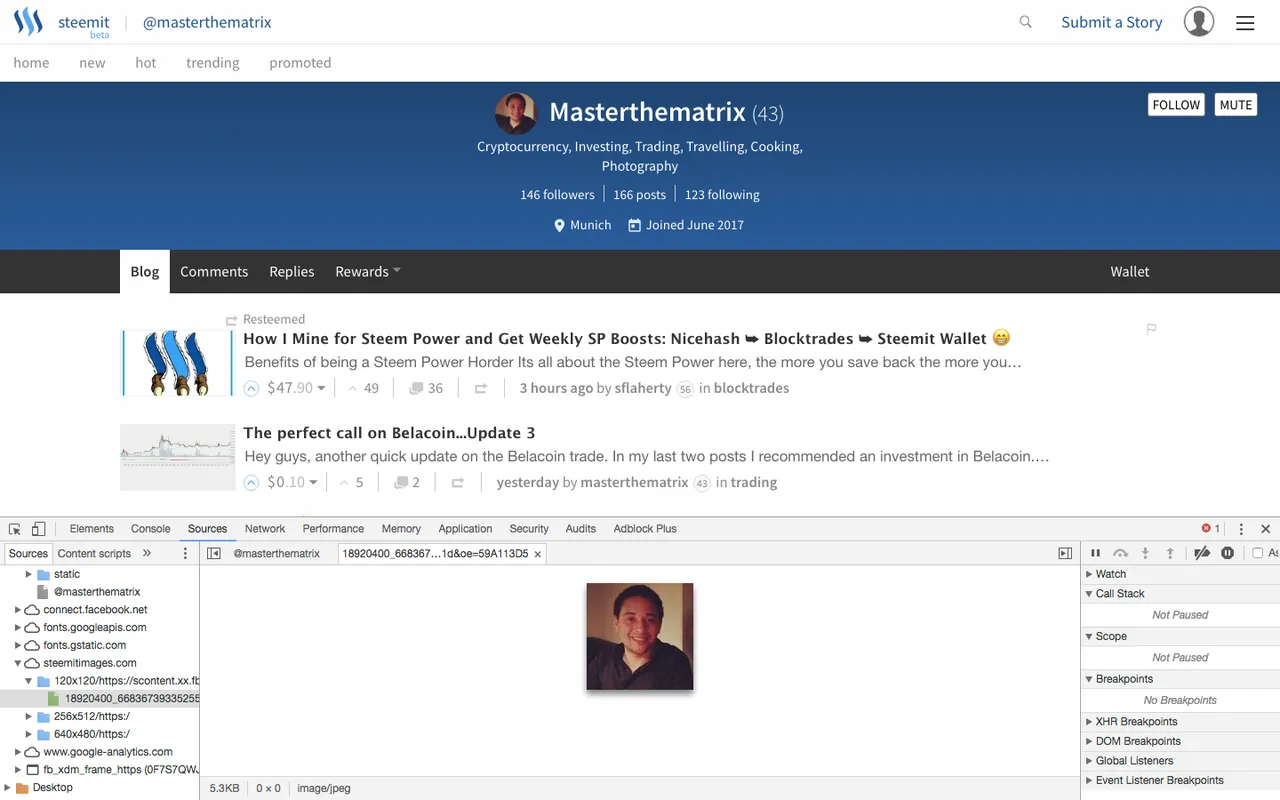Switch to the Replies tab

[x=292, y=271]
